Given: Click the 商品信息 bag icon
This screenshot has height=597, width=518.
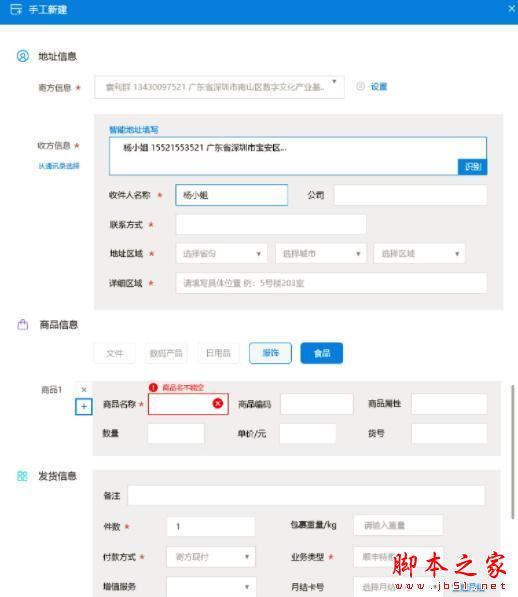Looking at the screenshot, I should tap(23, 324).
